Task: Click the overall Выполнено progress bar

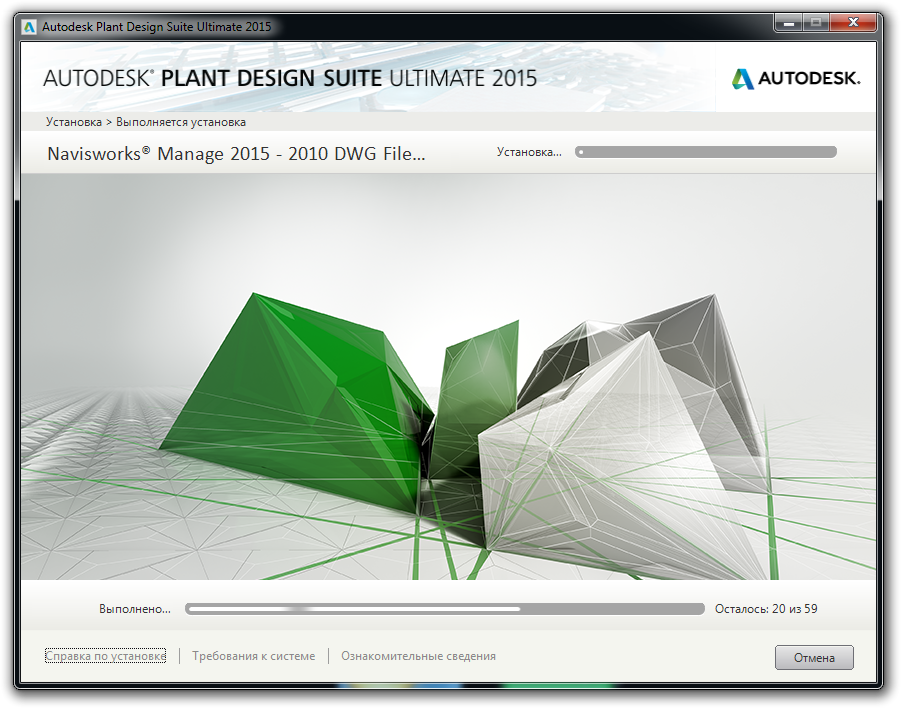Action: [444, 608]
